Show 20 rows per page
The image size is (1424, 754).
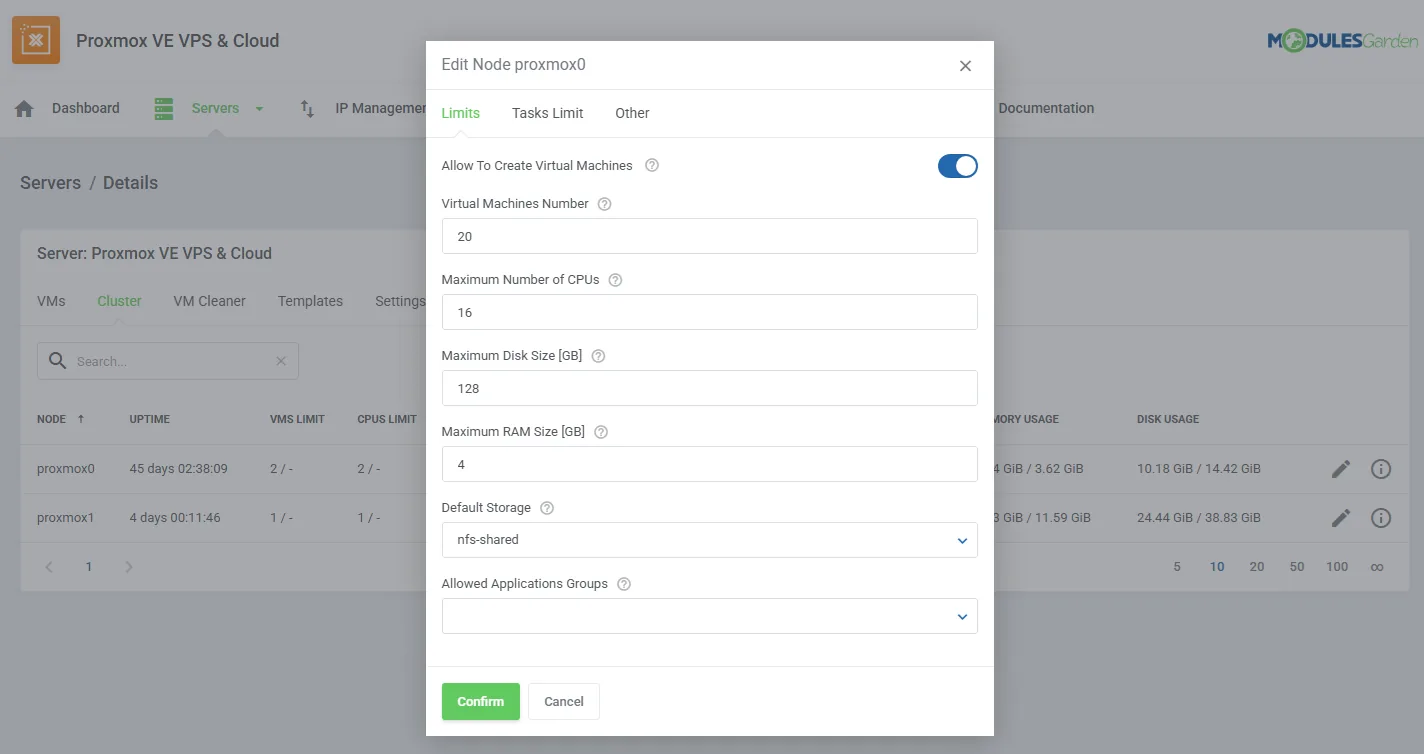tap(1257, 567)
